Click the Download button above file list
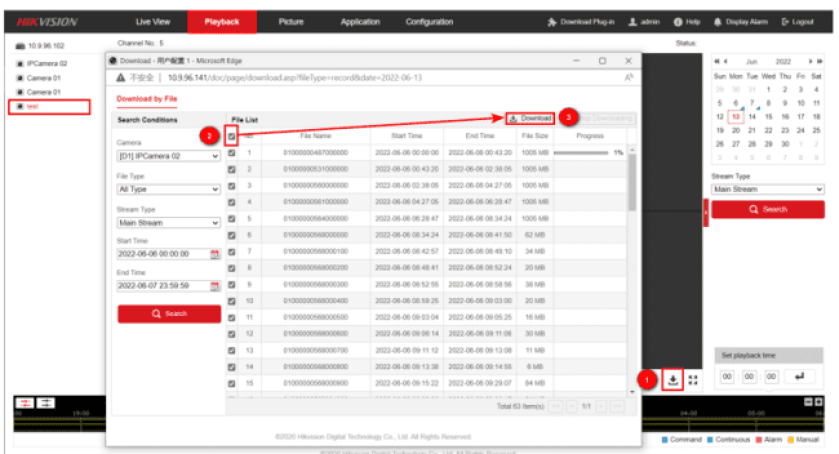The width and height of the screenshot is (839, 454). coord(531,118)
